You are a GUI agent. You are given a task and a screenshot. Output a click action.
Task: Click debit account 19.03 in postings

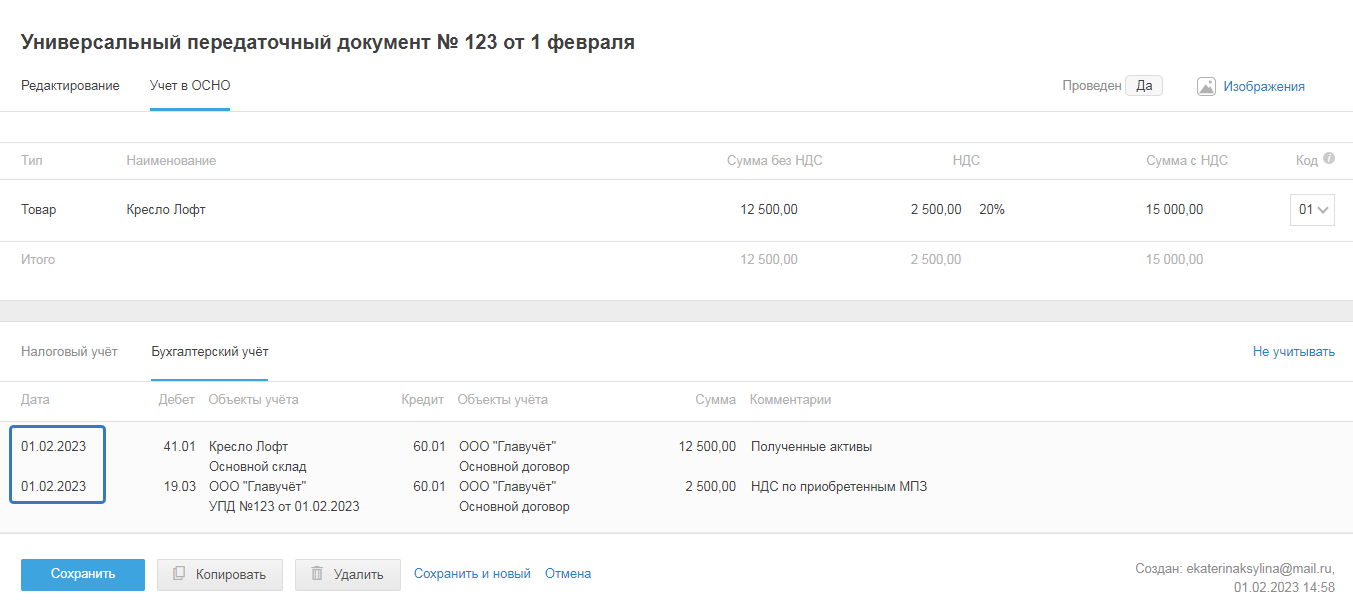point(179,487)
